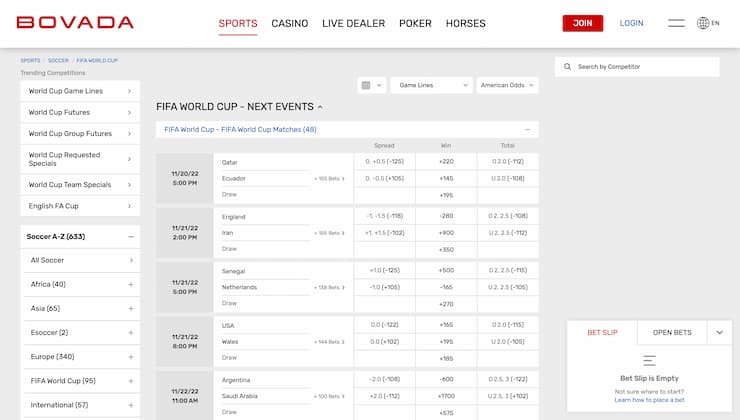Open All Soccer listing
Screen dimensions: 740x420
click(82, 260)
